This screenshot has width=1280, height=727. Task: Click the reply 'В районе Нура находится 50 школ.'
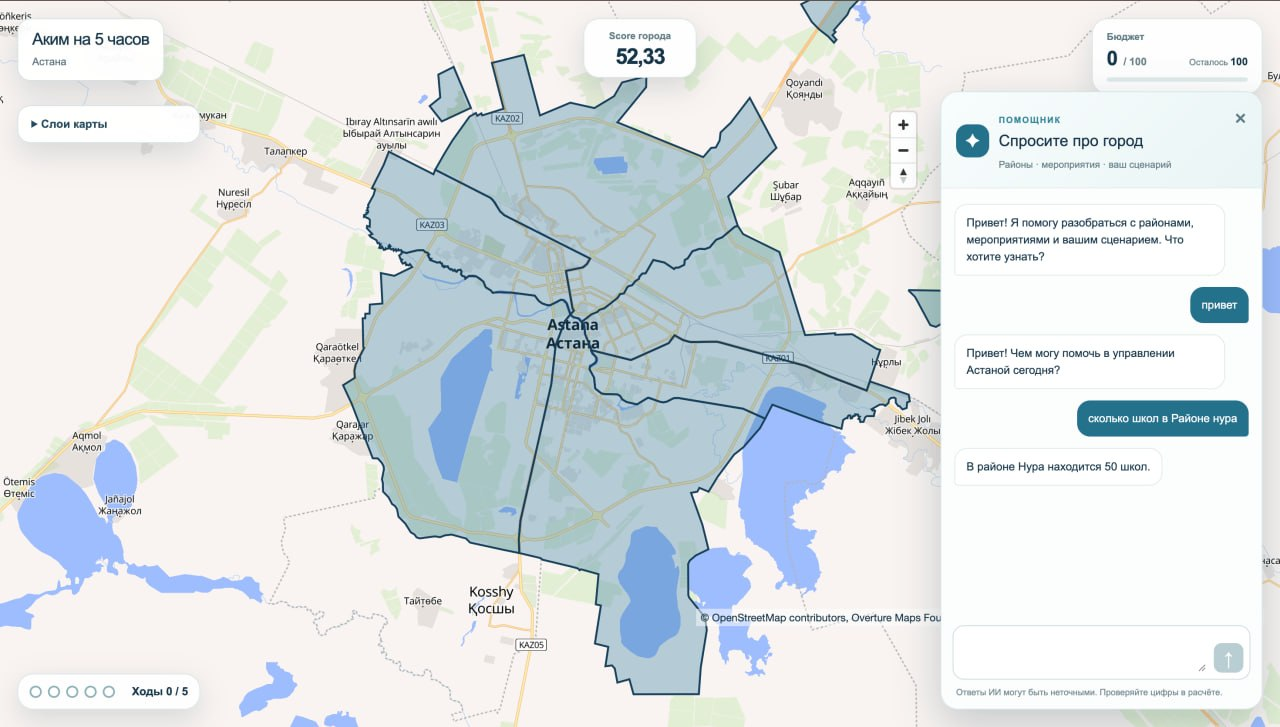tap(1058, 467)
